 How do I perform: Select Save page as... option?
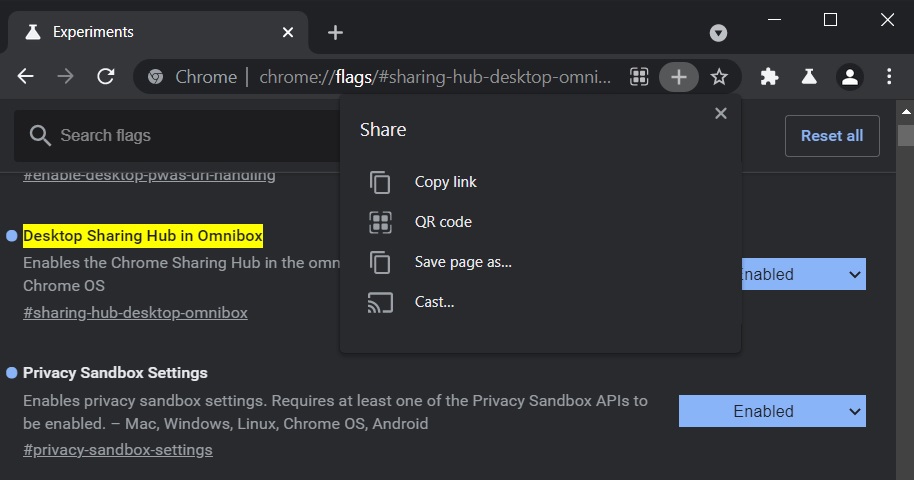[x=463, y=262]
